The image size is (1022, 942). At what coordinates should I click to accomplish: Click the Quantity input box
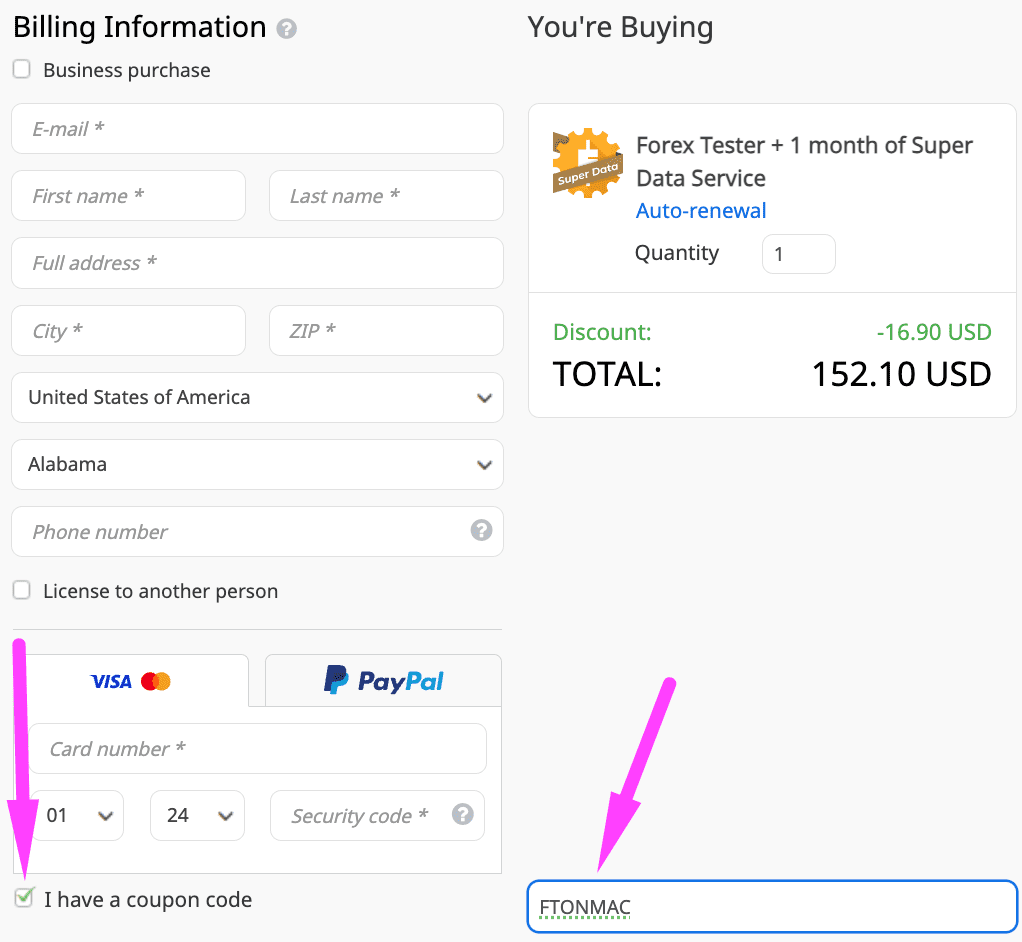[x=798, y=253]
